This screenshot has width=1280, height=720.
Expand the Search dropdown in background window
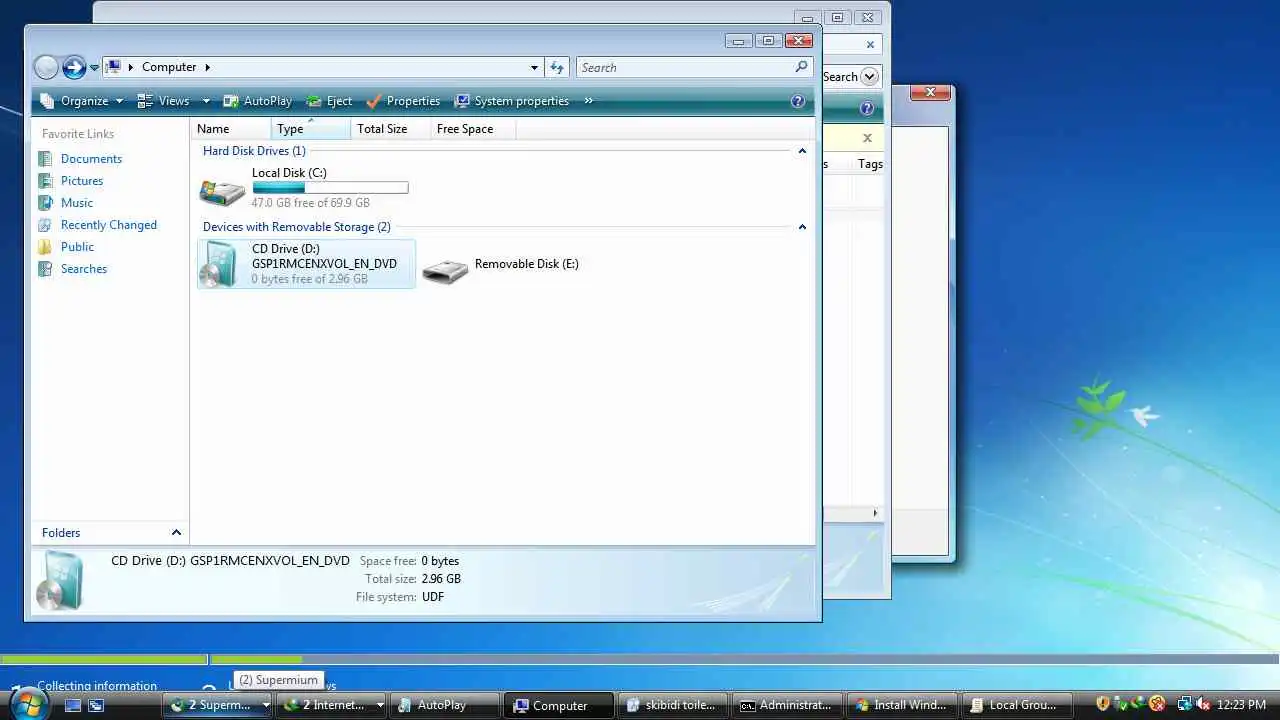[x=870, y=77]
